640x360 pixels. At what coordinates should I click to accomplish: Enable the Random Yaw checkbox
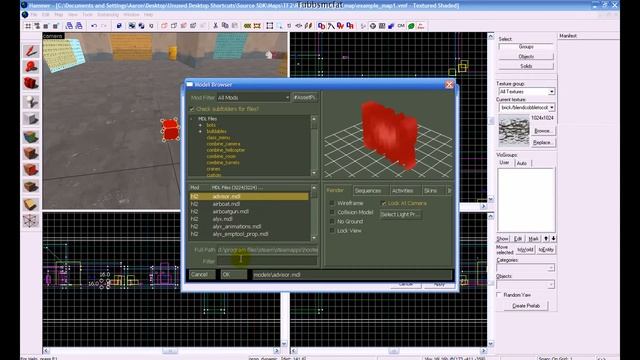[x=499, y=295]
